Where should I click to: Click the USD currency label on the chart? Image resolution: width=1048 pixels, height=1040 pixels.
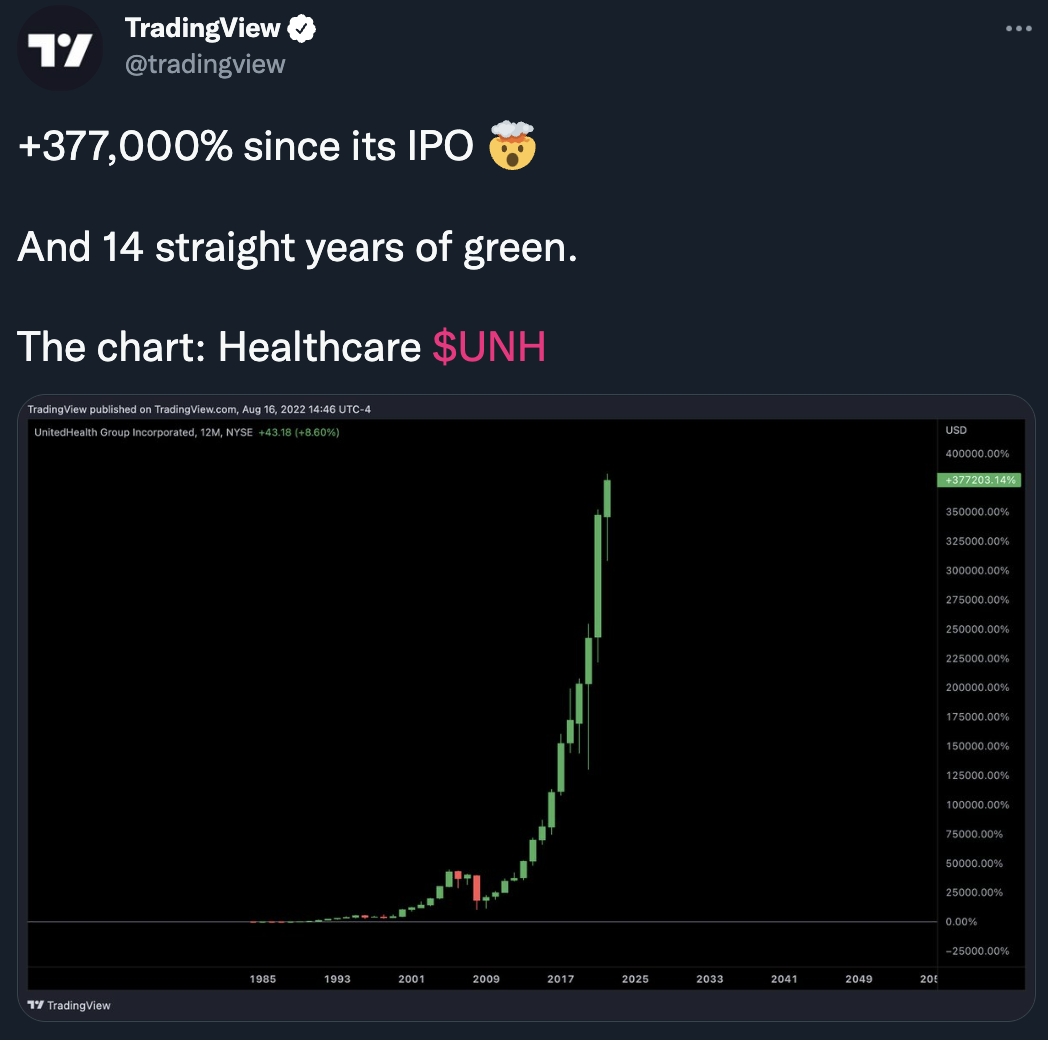tap(956, 430)
